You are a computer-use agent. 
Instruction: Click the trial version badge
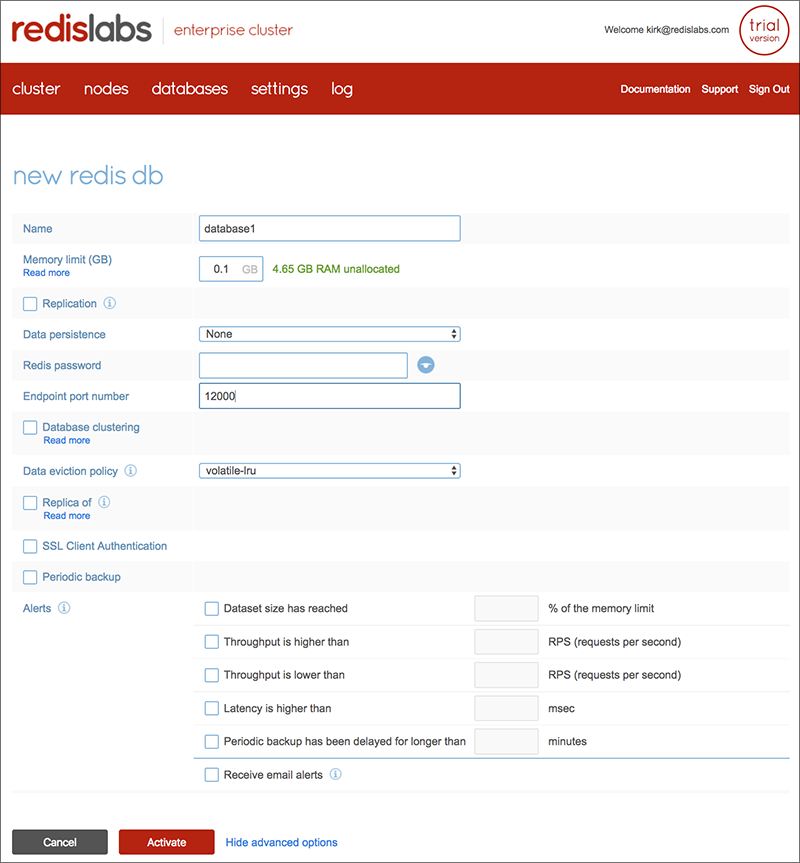pos(764,30)
